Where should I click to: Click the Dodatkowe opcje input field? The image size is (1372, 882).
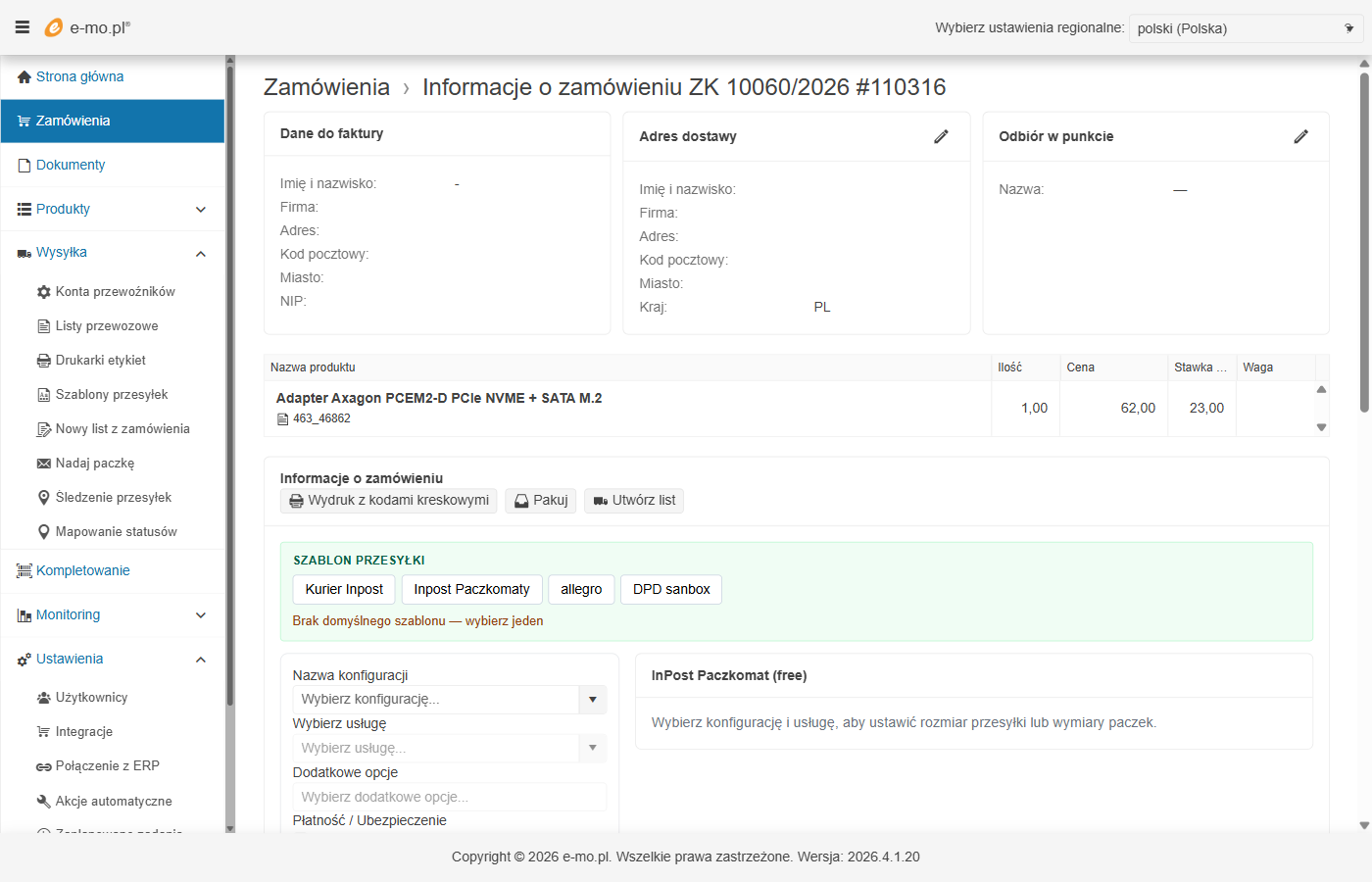[449, 797]
